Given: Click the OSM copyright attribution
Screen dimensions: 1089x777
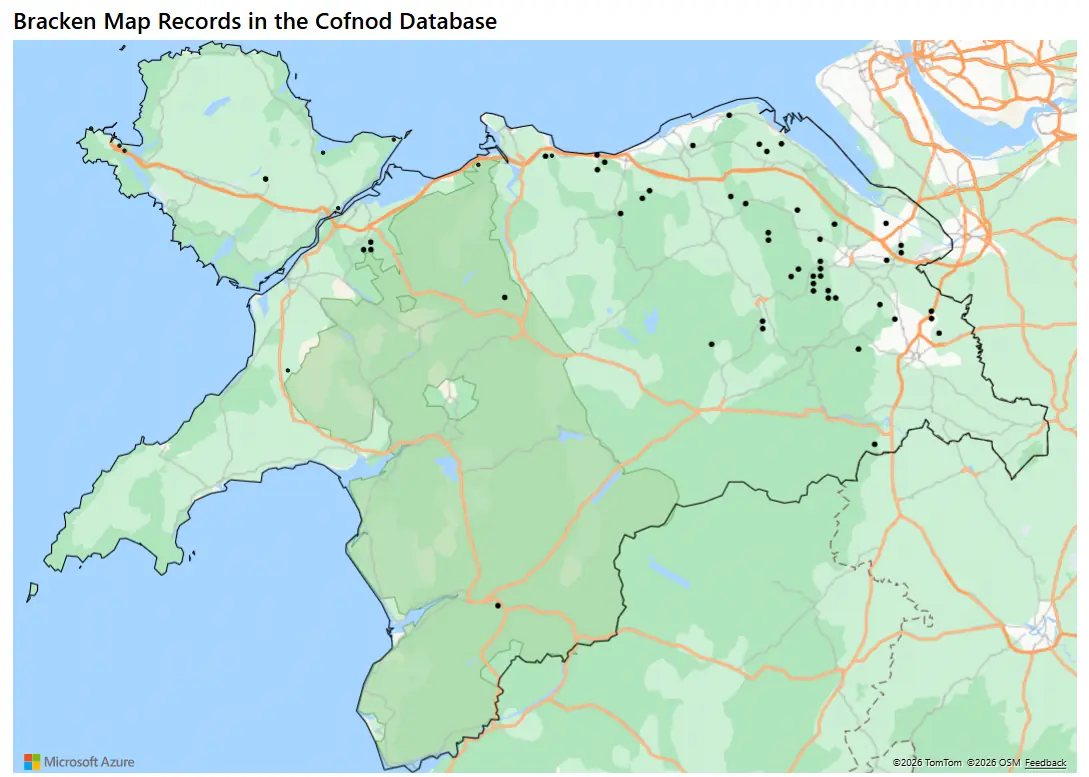Looking at the screenshot, I should click(993, 763).
